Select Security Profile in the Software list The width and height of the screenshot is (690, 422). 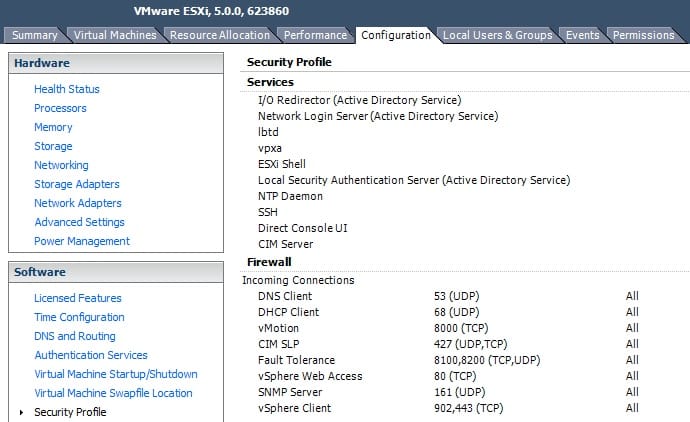tap(70, 412)
